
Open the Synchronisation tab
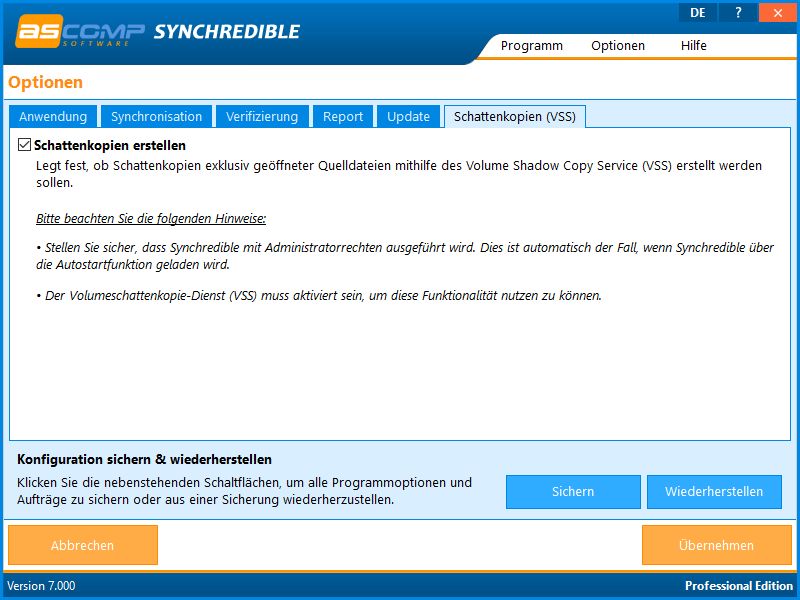click(x=156, y=116)
